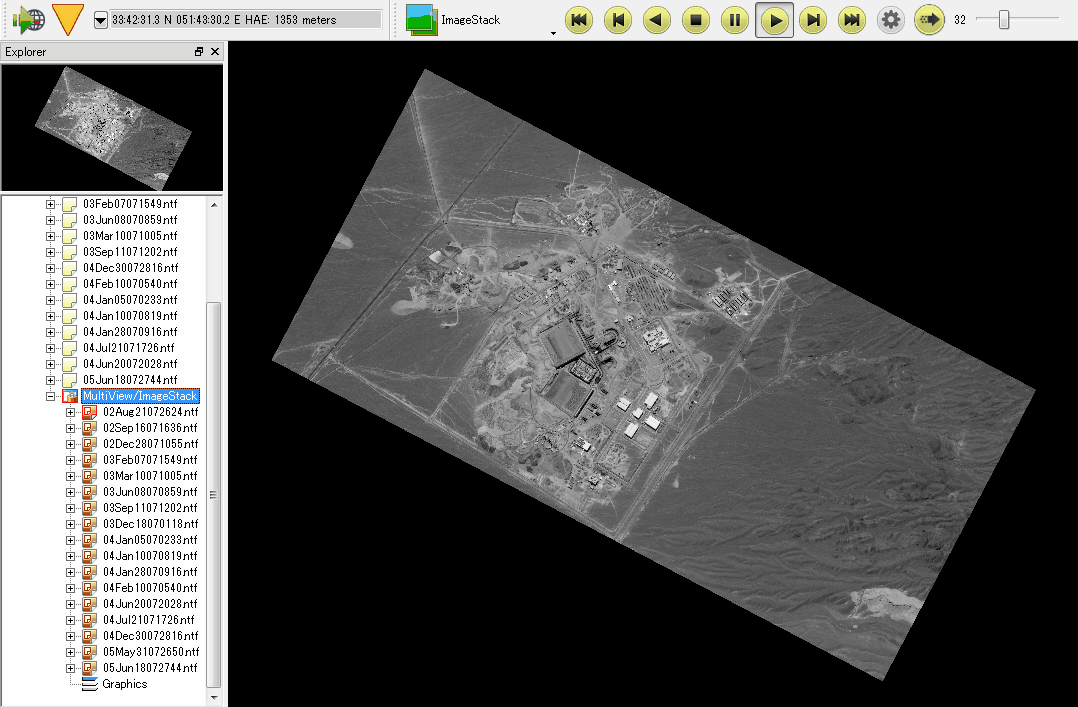The width and height of the screenshot is (1078, 707).
Task: Open animation settings gear icon
Action: pos(890,20)
